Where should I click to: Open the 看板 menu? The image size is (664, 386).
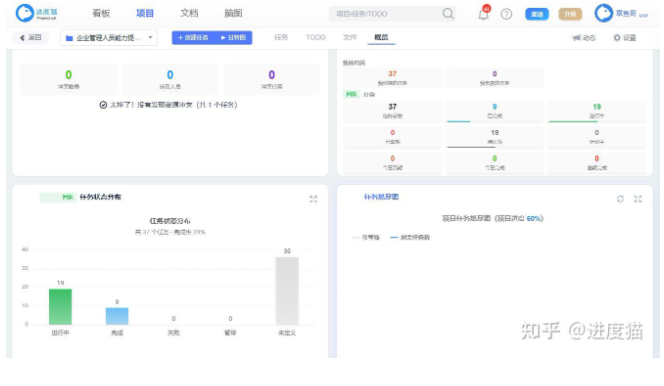pos(101,14)
